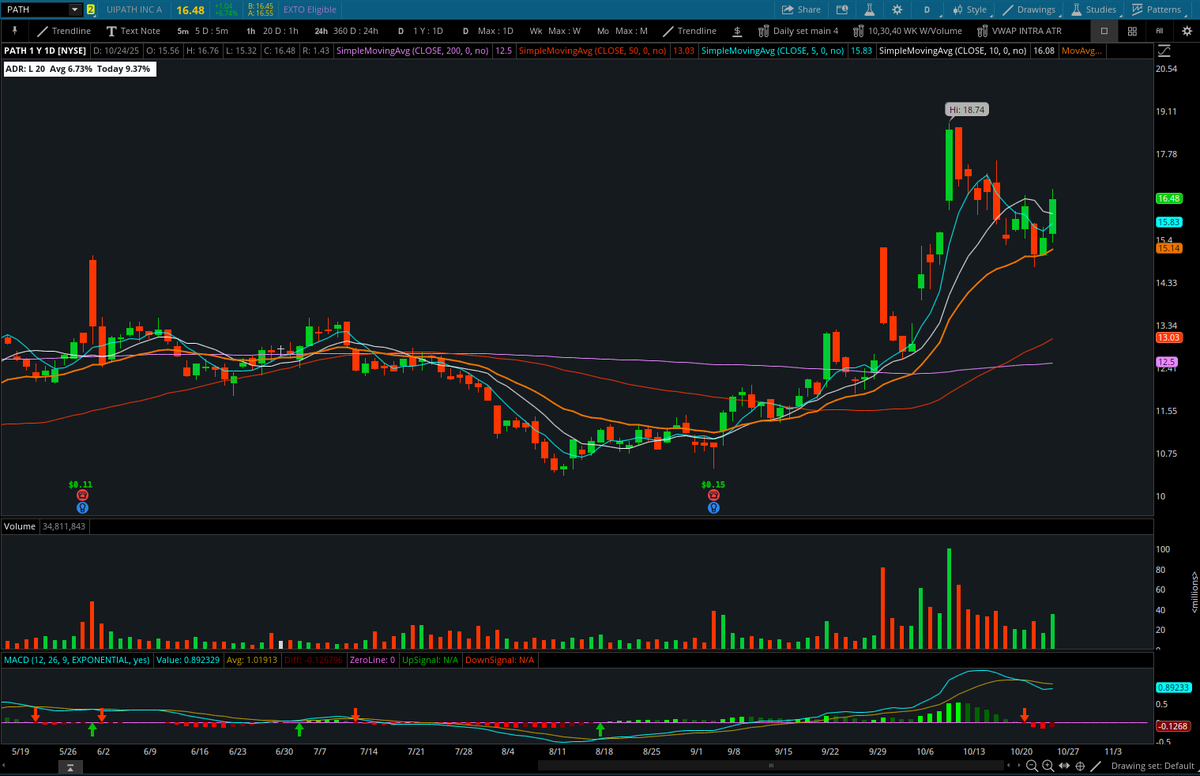This screenshot has height=776, width=1200.
Task: Switch timeframe to 360 D : 24h
Action: (x=346, y=31)
